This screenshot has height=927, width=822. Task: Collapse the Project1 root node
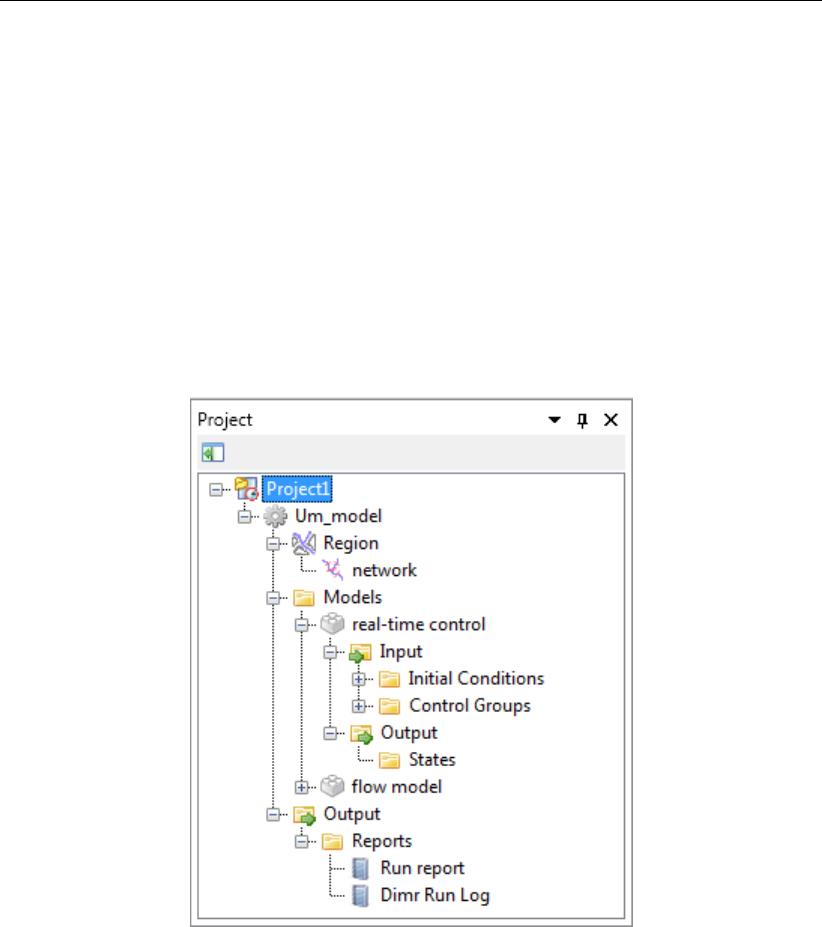[x=216, y=490]
